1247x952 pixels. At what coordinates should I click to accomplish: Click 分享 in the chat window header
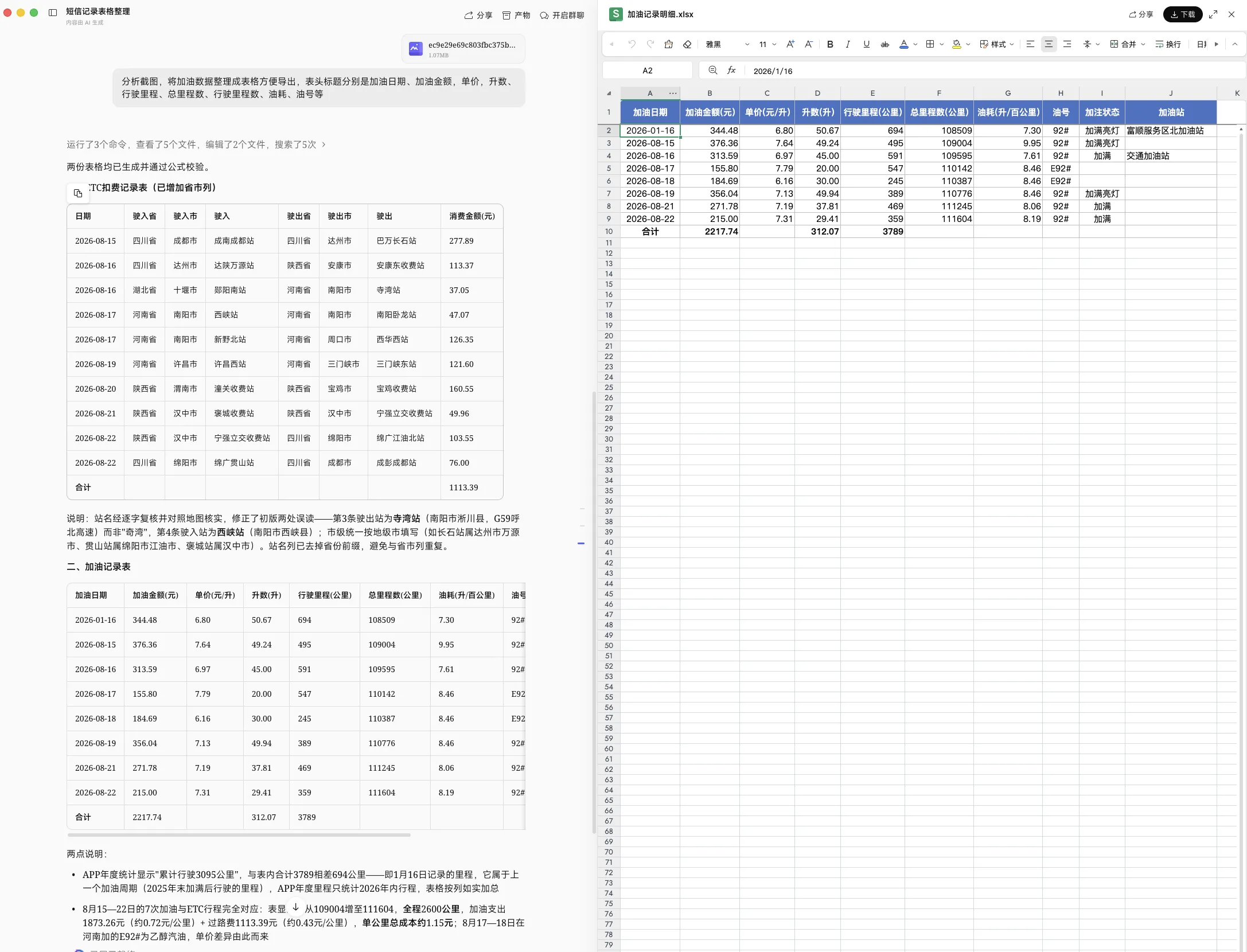pyautogui.click(x=478, y=15)
